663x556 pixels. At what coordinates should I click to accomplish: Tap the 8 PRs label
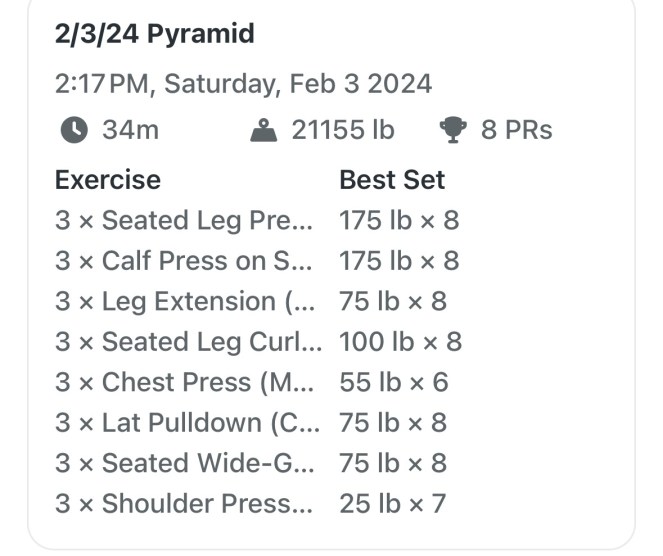pos(516,130)
